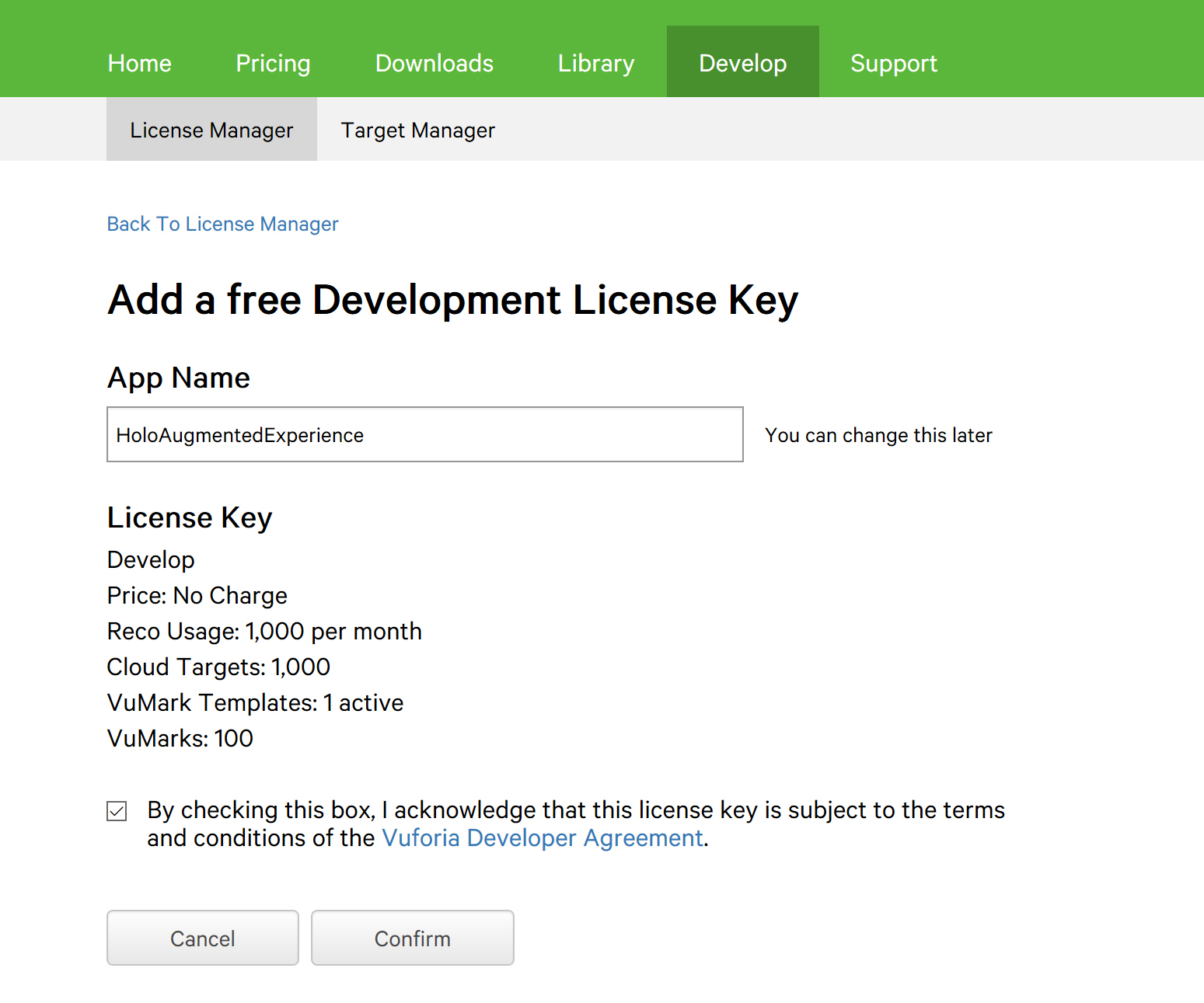Click the Confirm button
1204x1003 pixels.
(x=412, y=938)
